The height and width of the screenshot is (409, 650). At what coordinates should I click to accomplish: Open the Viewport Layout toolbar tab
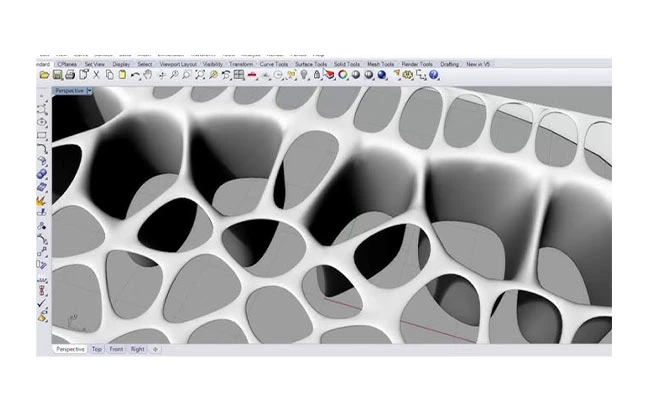pos(178,64)
